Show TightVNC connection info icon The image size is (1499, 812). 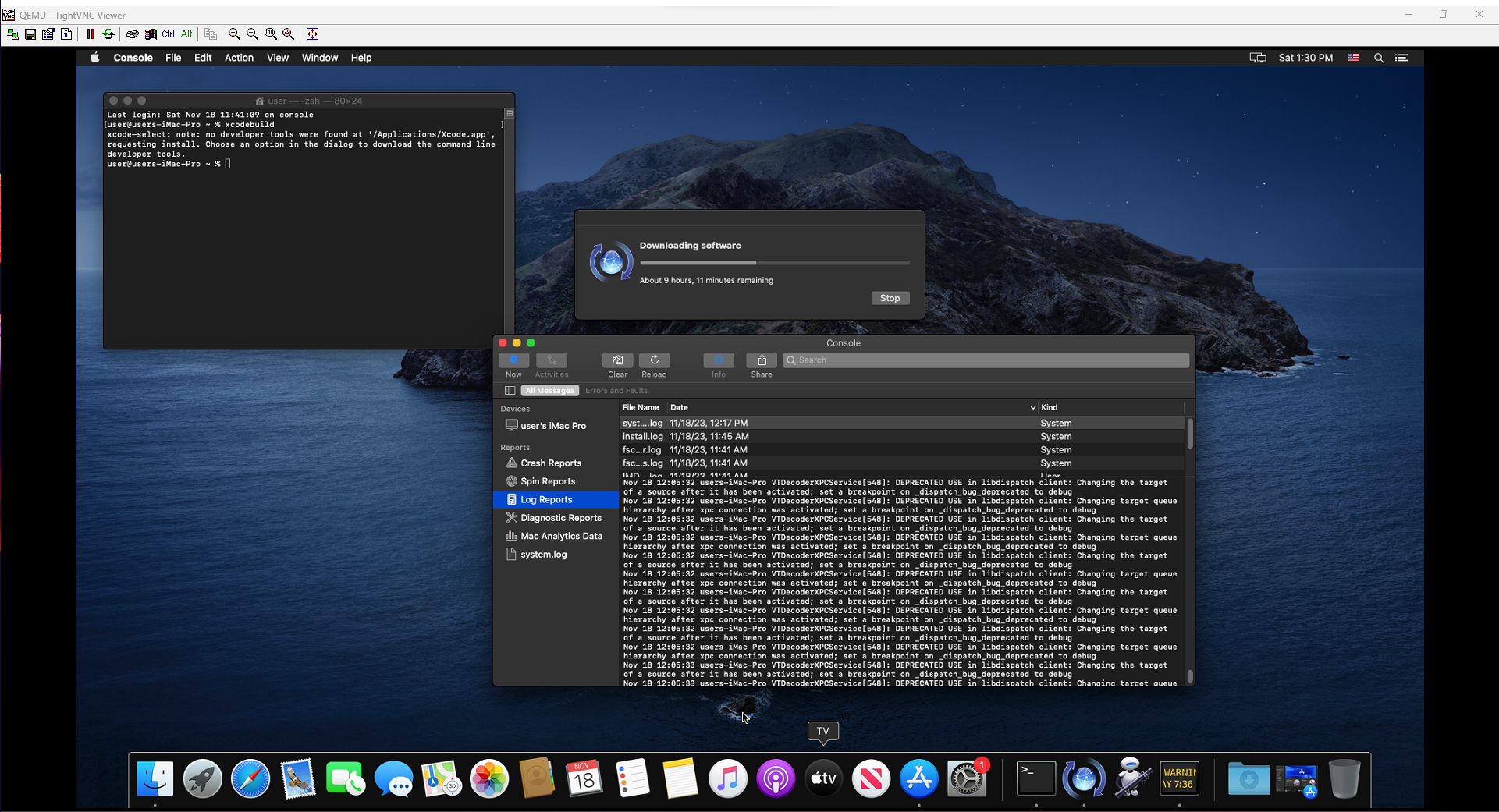click(x=66, y=34)
